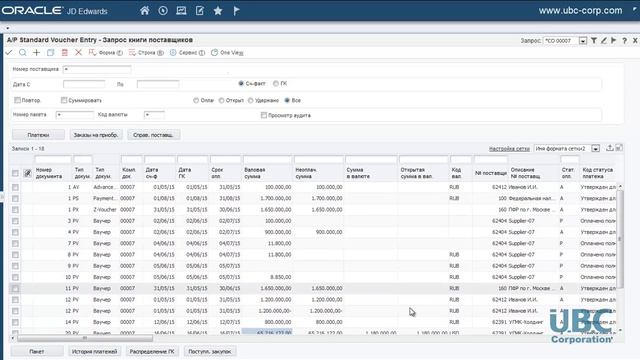Toggle the Повтор checkbox
Image resolution: width=640 pixels, height=360 pixels.
tap(17, 100)
